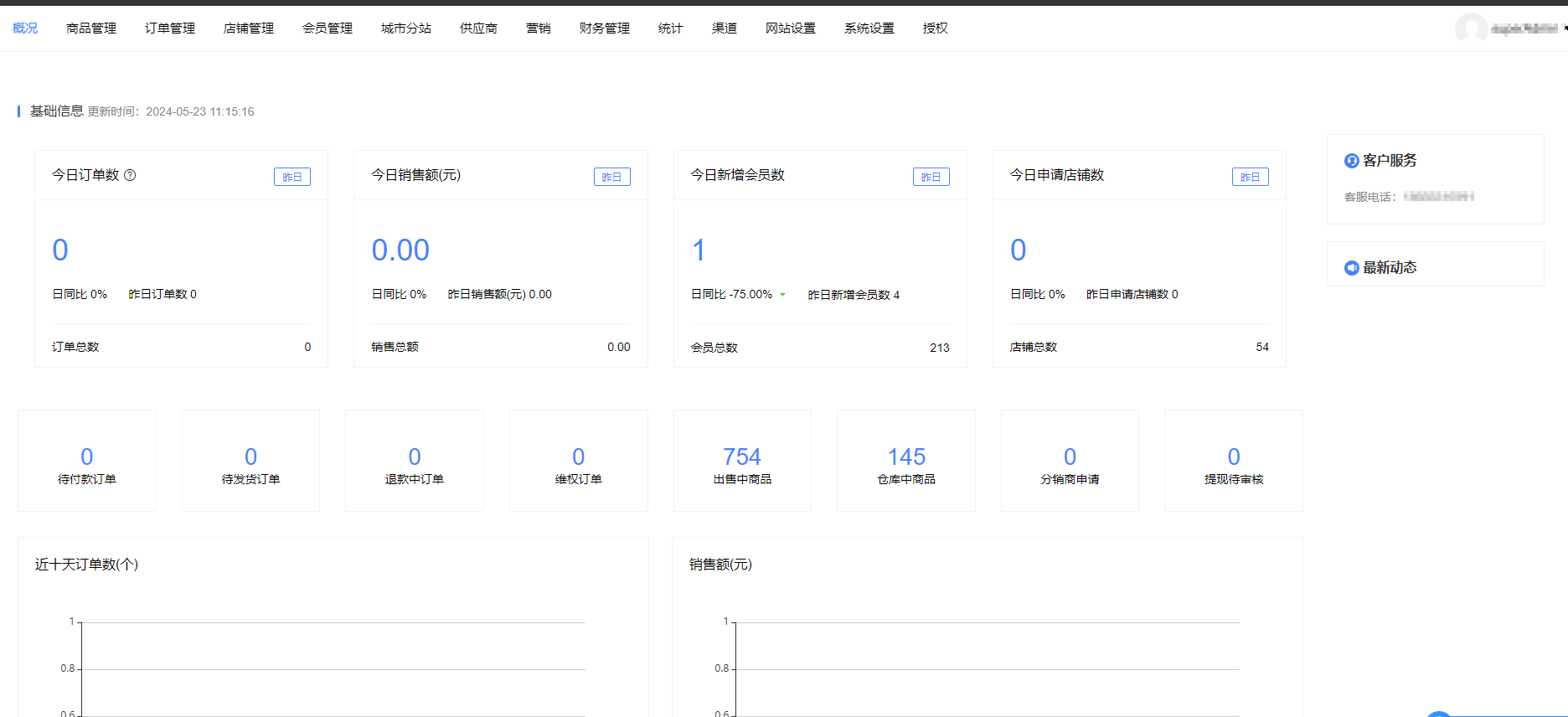
Task: Open the 待发货订单 tile
Action: point(250,461)
